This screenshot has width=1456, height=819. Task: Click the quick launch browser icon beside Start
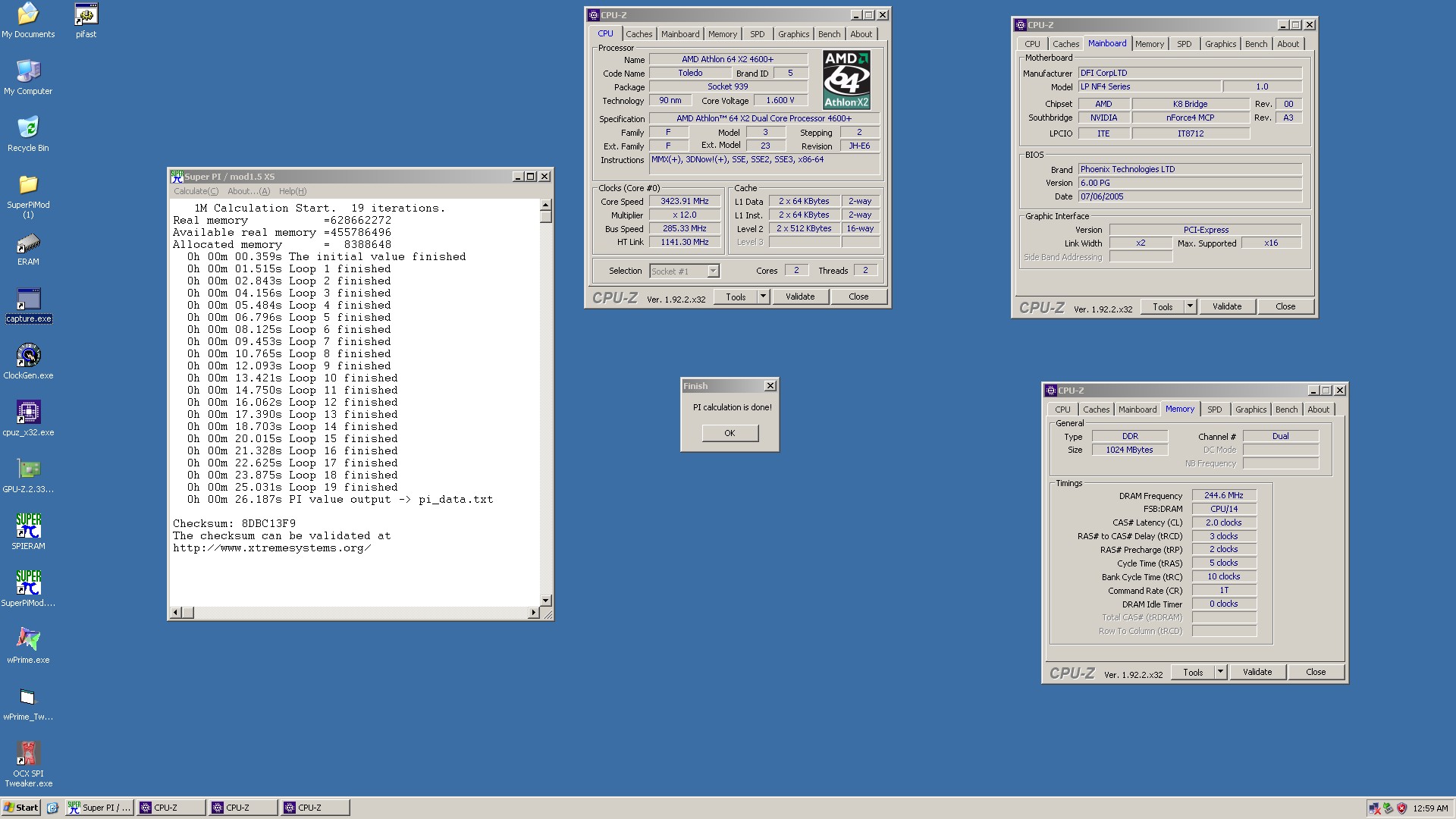pos(52,808)
